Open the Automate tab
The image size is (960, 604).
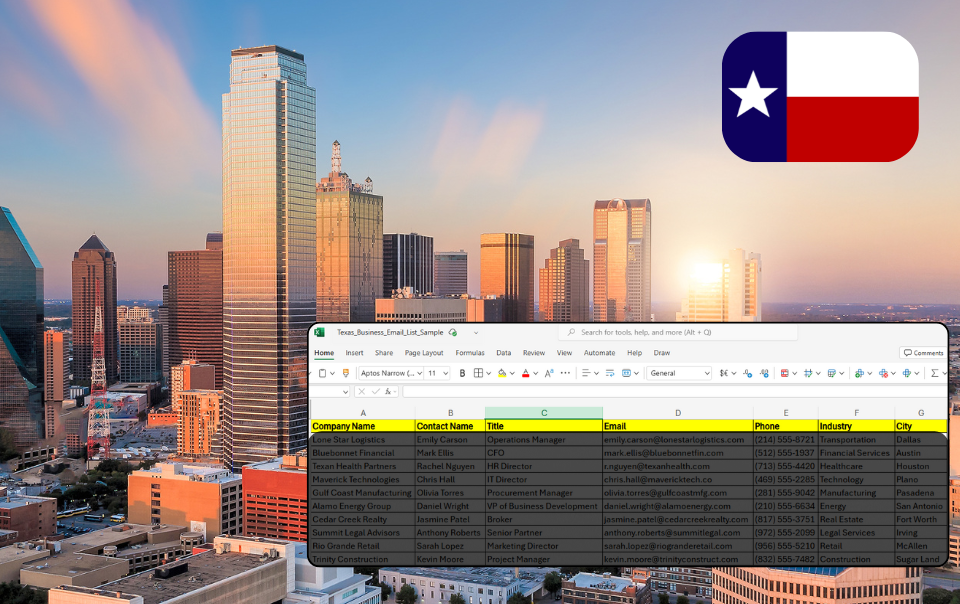599,353
